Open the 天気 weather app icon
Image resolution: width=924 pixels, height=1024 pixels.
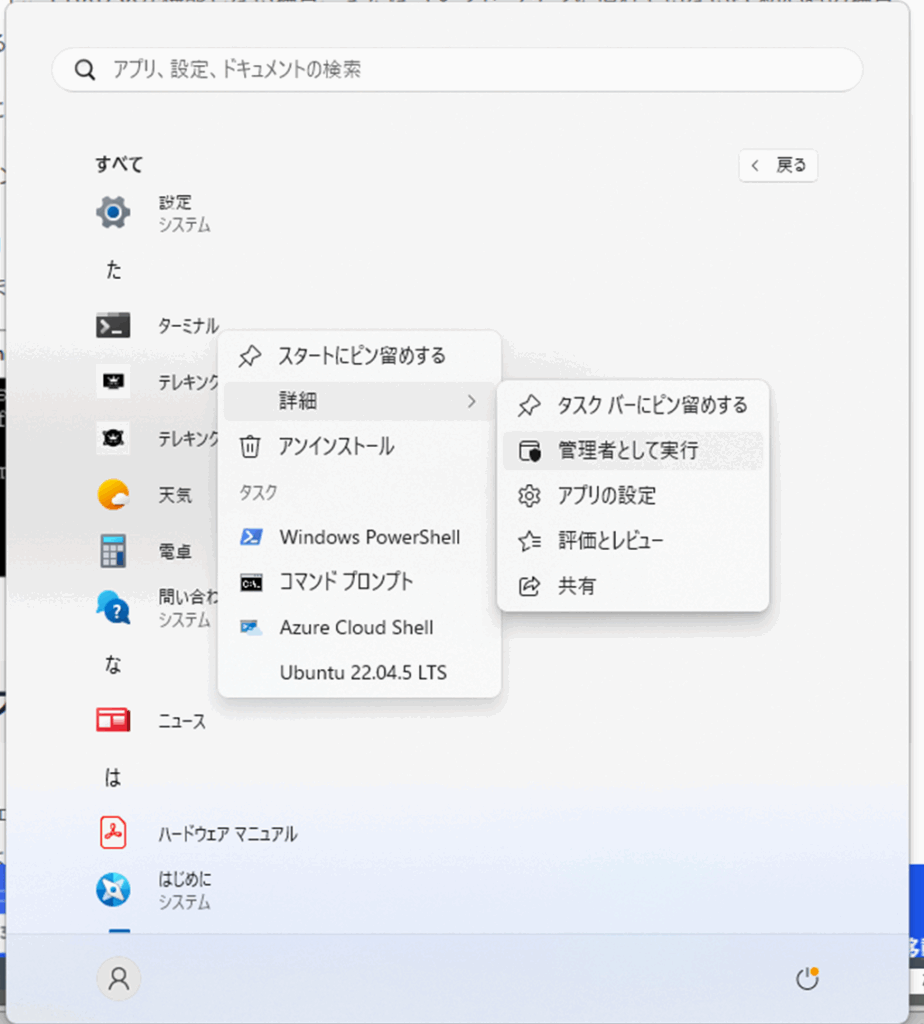click(113, 494)
